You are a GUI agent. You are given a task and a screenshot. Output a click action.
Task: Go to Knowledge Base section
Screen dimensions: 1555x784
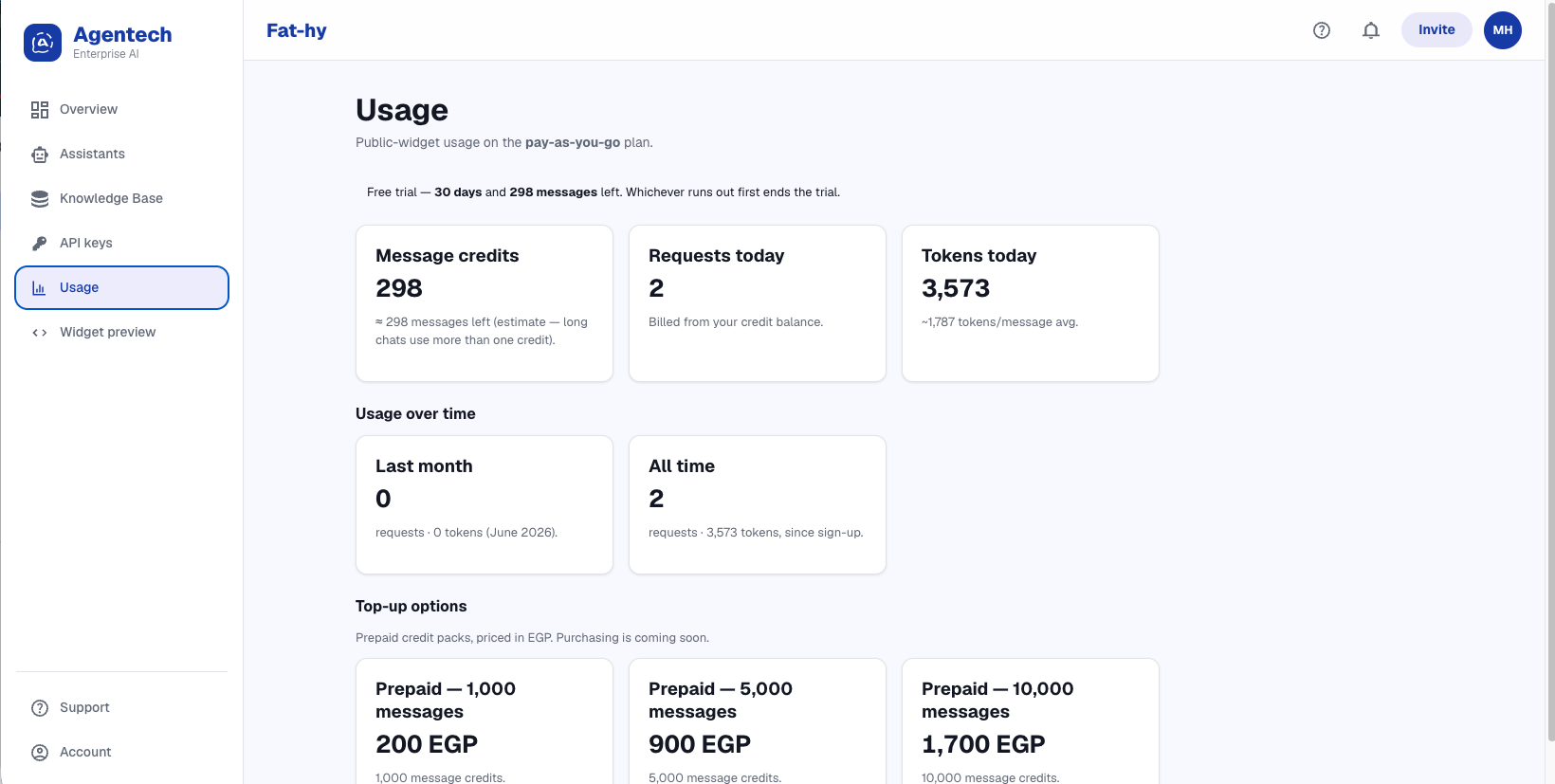tap(122, 199)
